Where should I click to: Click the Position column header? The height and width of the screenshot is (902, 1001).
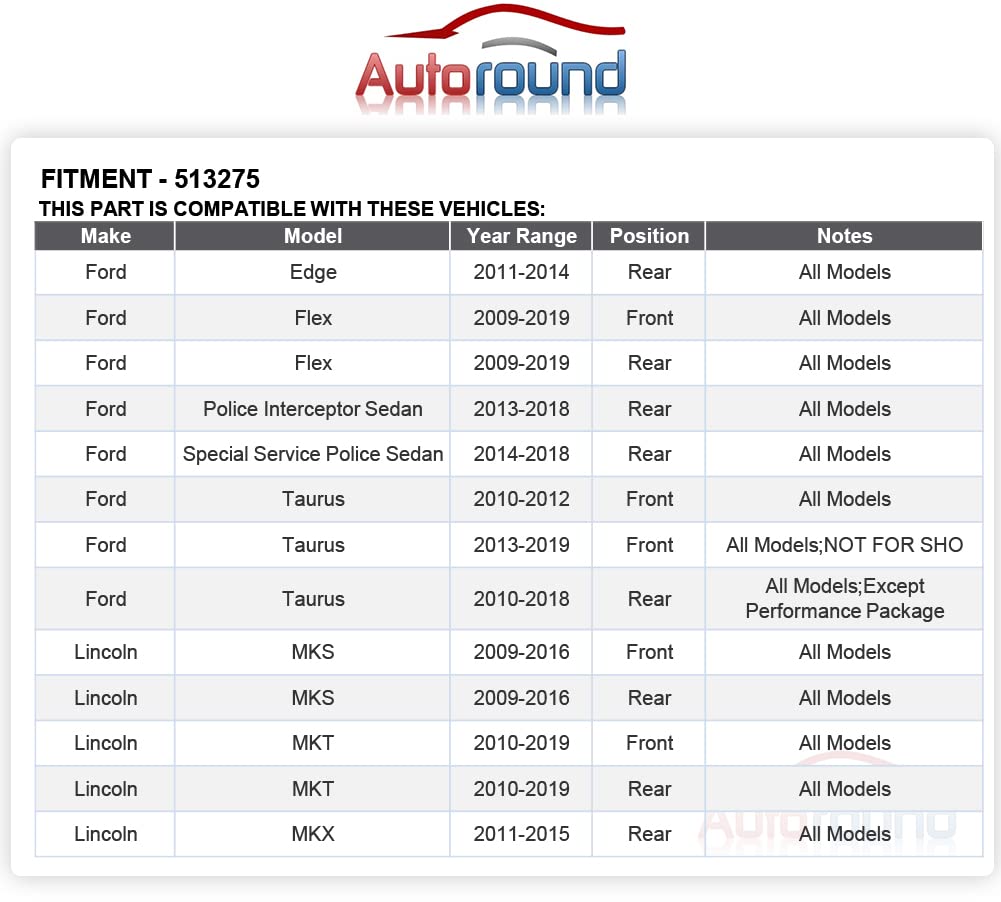pos(649,236)
